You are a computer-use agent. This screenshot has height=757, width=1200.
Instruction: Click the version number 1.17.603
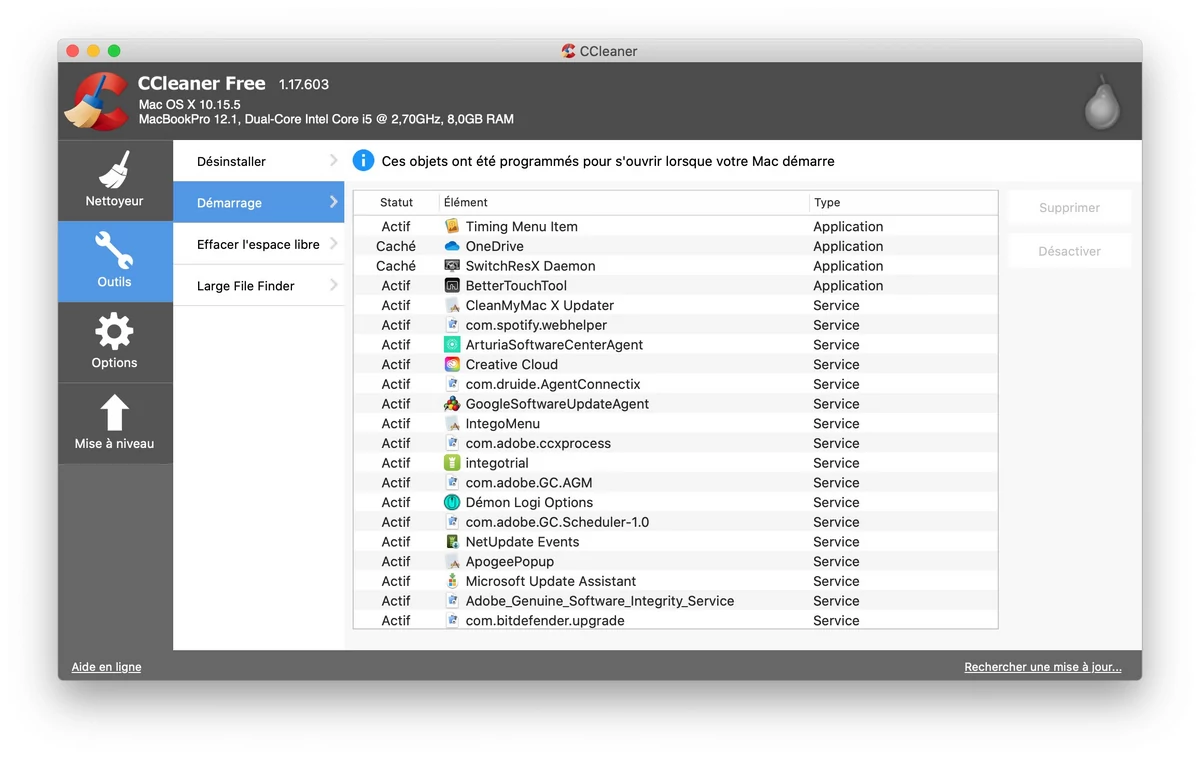tap(304, 85)
